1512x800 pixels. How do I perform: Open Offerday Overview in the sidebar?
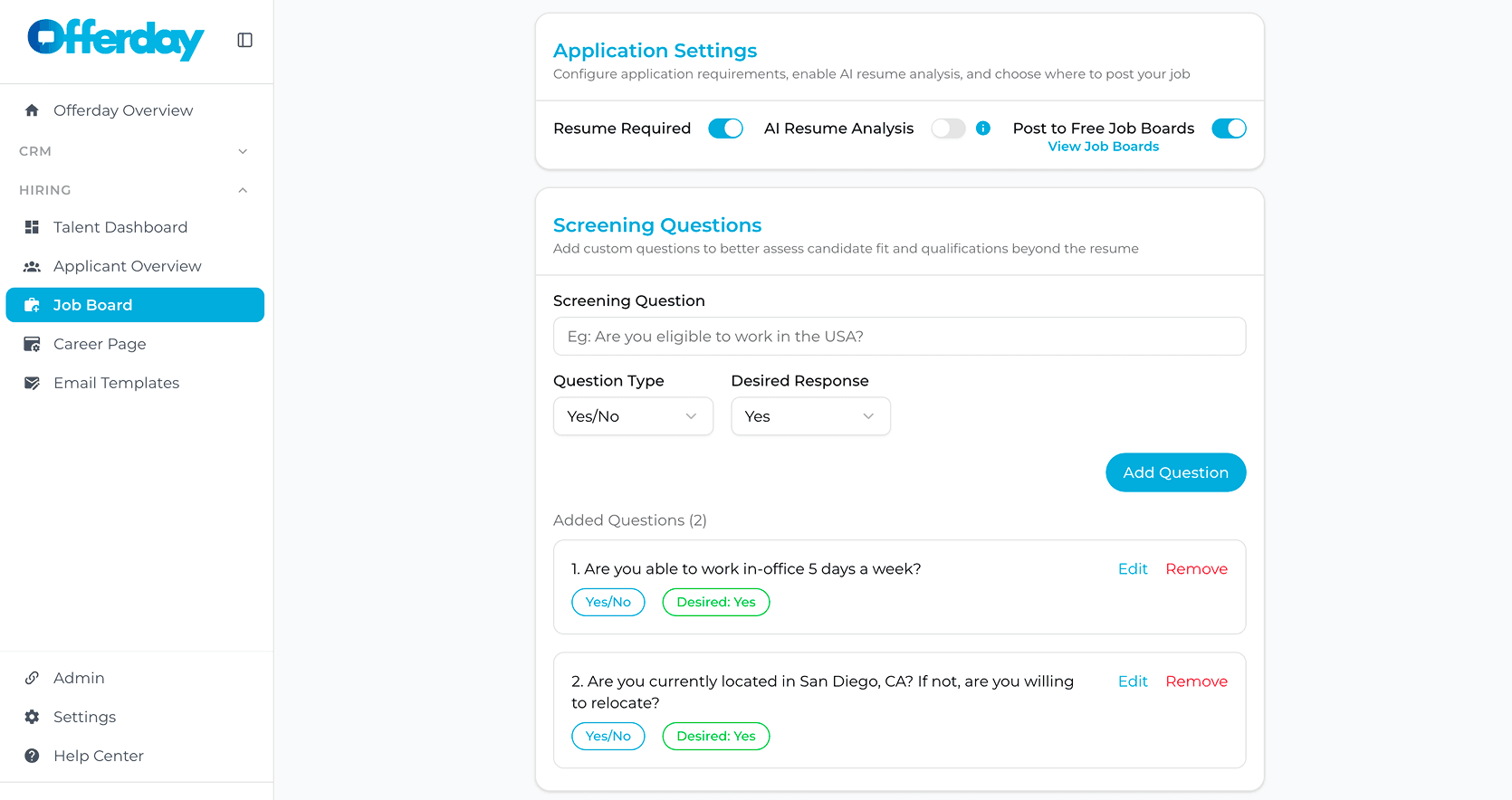[x=135, y=110]
